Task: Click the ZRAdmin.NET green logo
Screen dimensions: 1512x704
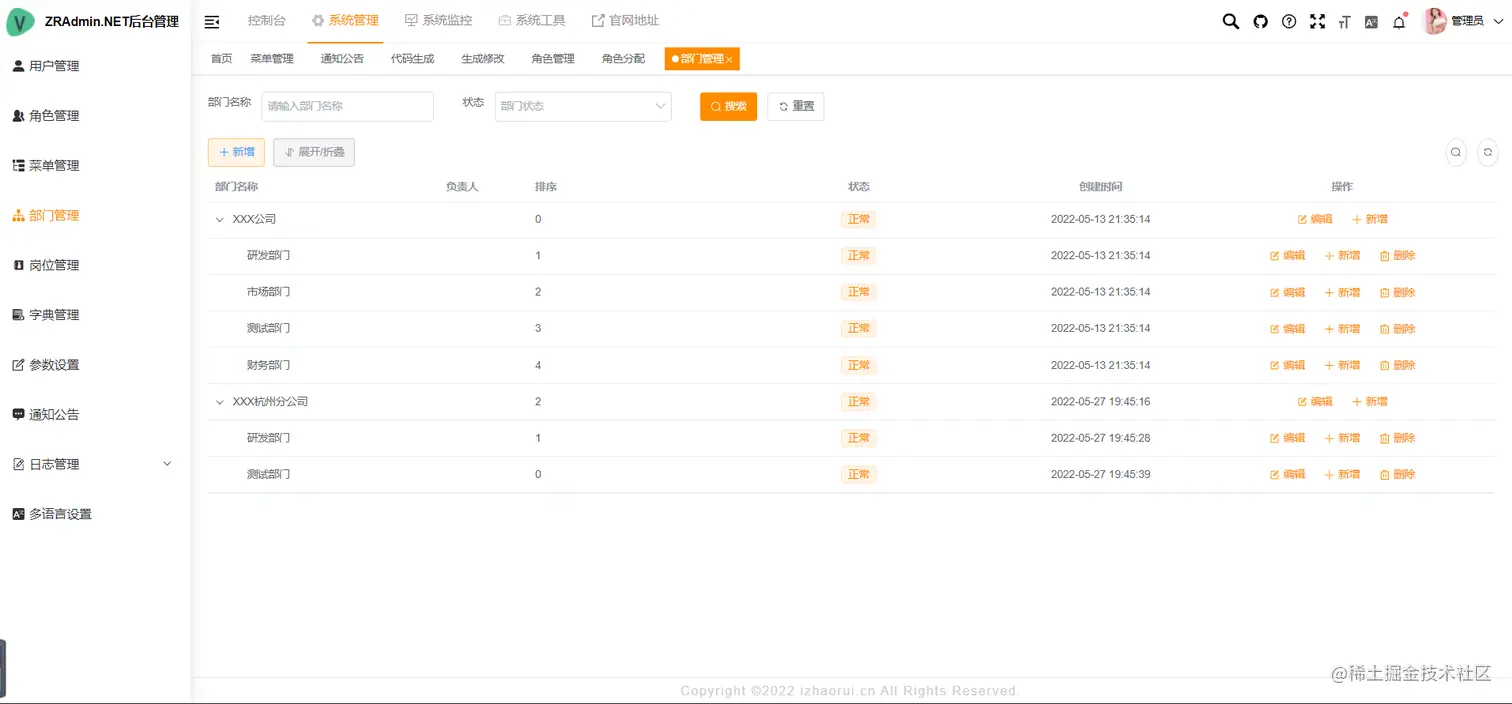Action: (20, 21)
